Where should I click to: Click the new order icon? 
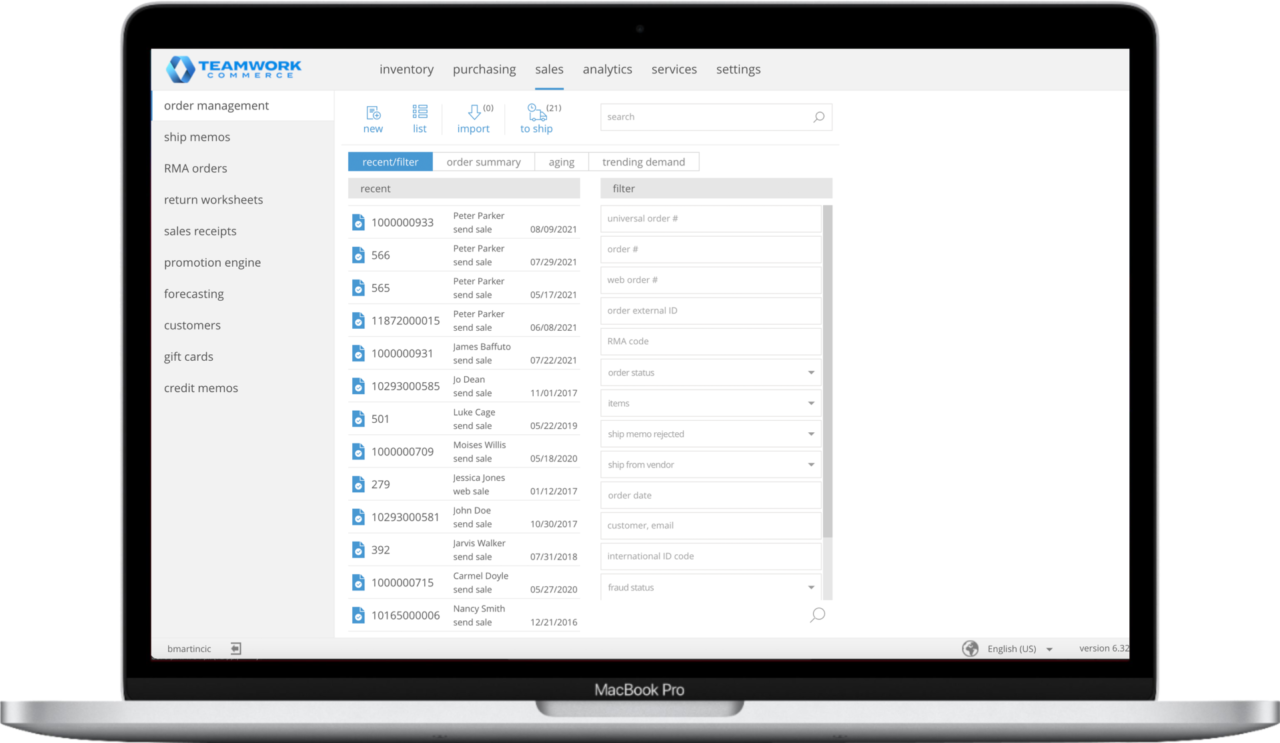pyautogui.click(x=373, y=116)
